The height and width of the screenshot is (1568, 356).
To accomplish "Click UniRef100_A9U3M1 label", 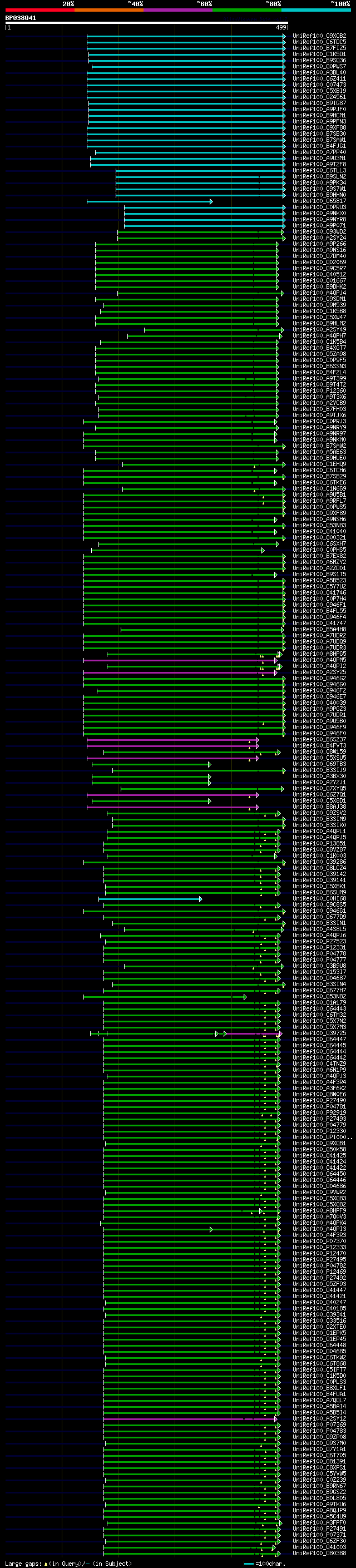I will coord(319,159).
